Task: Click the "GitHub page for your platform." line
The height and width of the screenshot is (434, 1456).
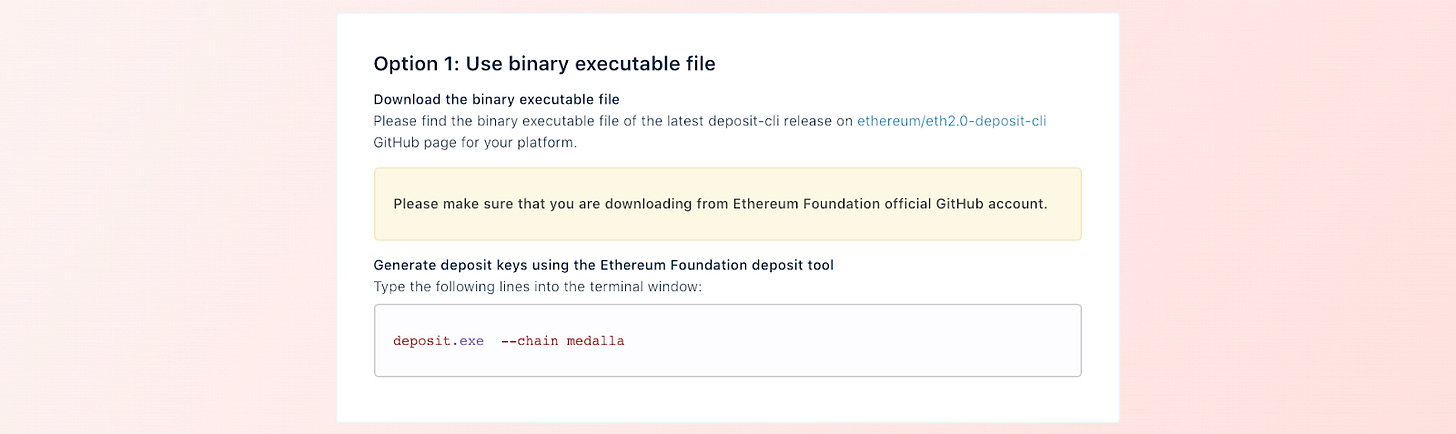Action: click(475, 143)
